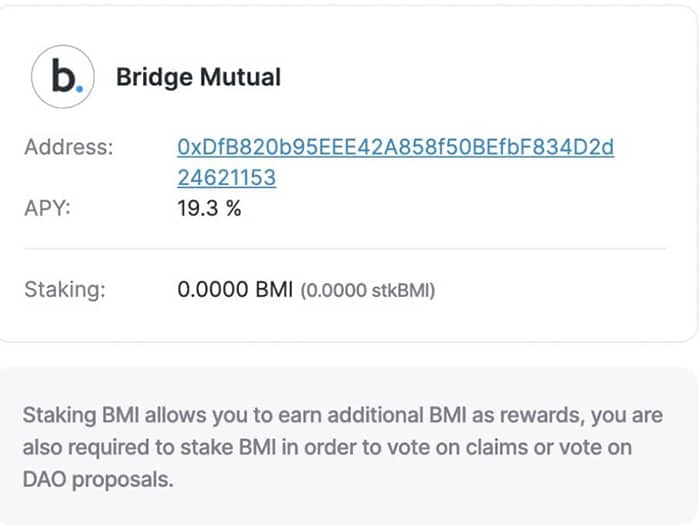Click the blue dot in the logo
Screen dimensions: 700x531
tap(80, 88)
